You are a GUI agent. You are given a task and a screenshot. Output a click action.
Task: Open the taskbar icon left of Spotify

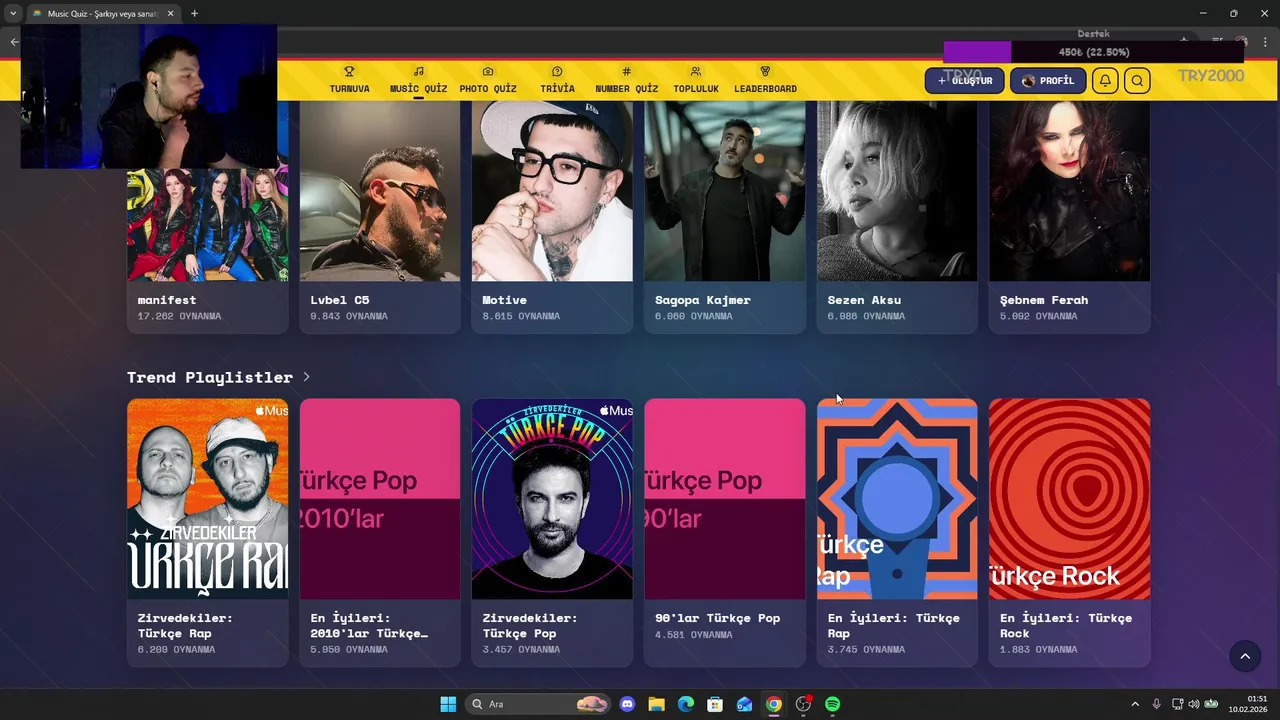click(803, 704)
